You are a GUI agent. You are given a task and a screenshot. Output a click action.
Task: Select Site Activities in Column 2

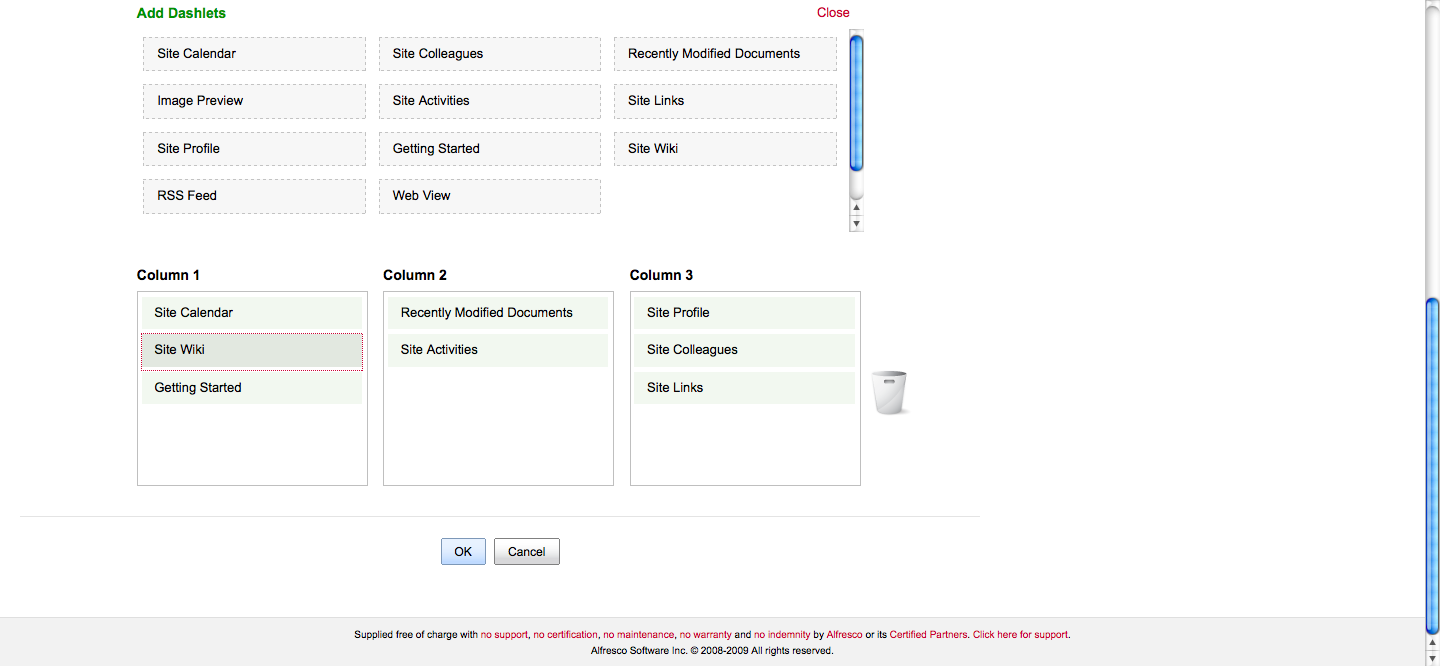(x=498, y=350)
